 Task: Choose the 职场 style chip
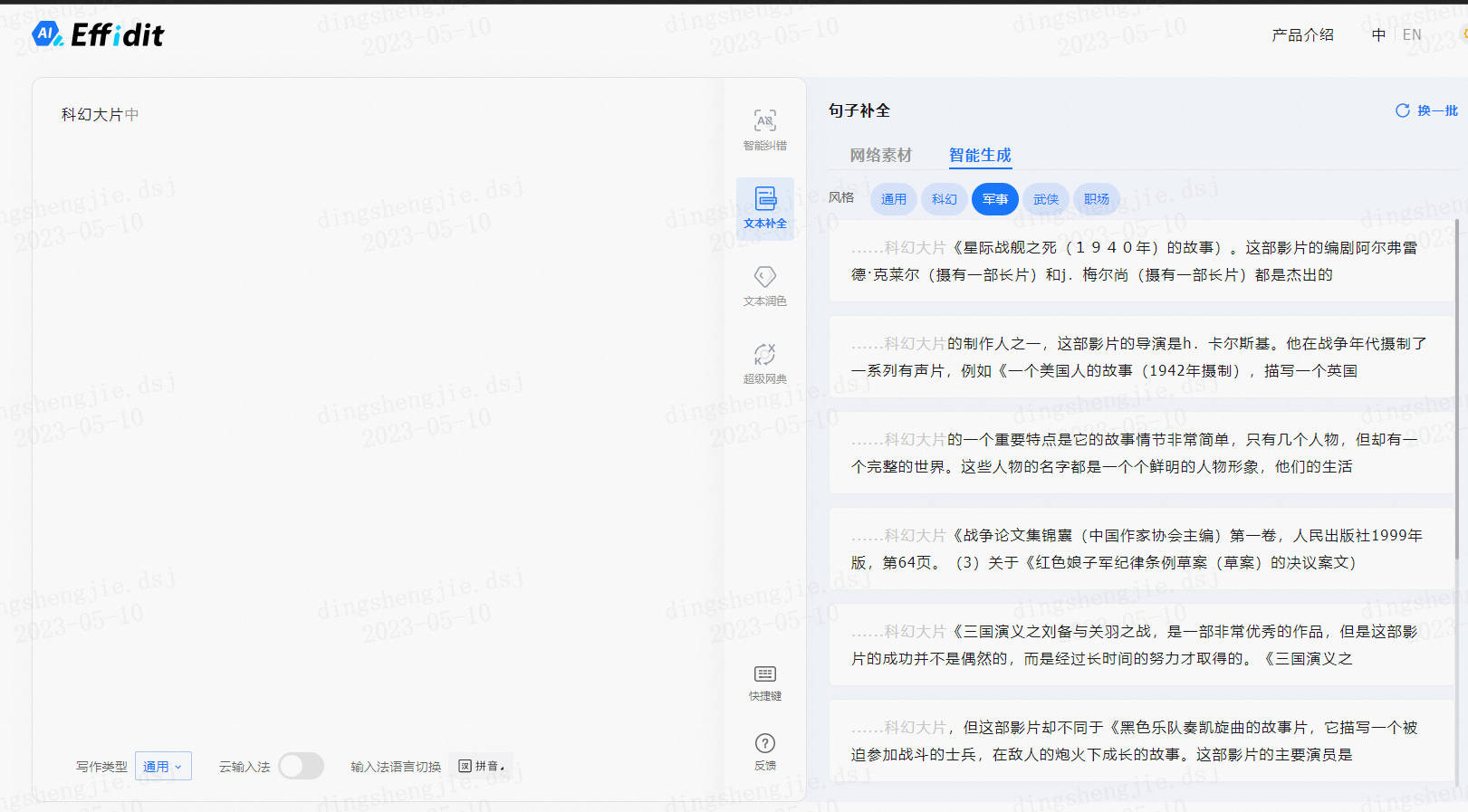pyautogui.click(x=1096, y=199)
